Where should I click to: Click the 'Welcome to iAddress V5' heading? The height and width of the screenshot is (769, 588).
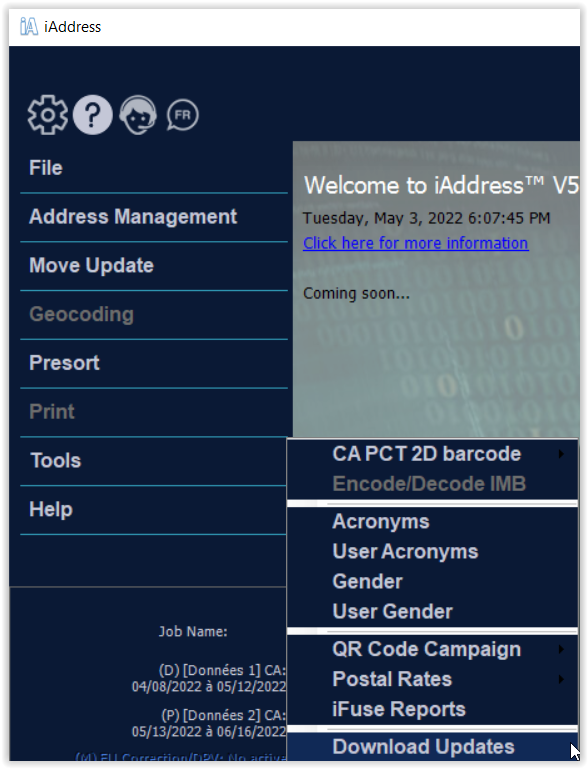tap(441, 186)
